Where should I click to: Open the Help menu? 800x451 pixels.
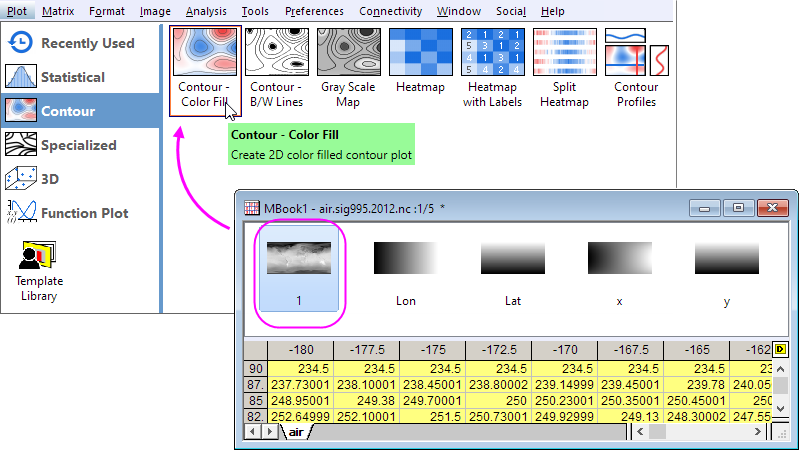(553, 11)
